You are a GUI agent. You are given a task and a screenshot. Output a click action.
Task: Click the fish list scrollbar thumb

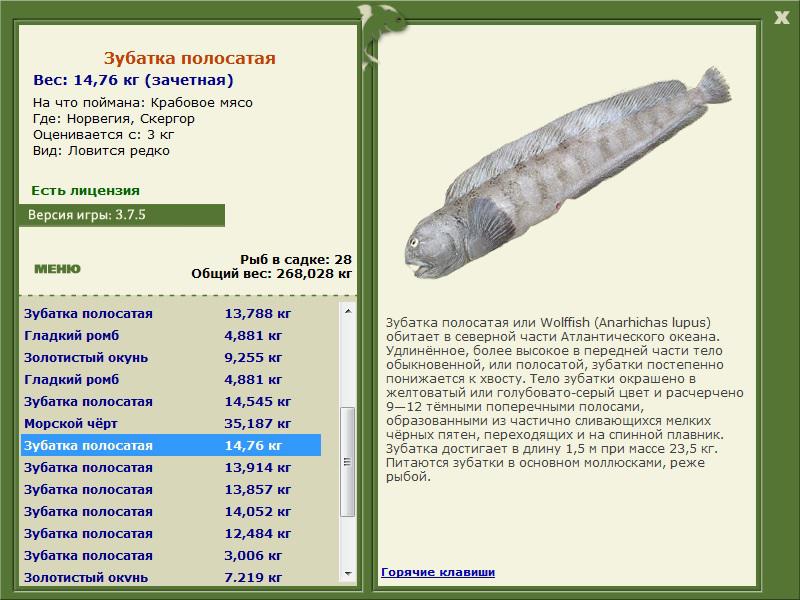348,462
